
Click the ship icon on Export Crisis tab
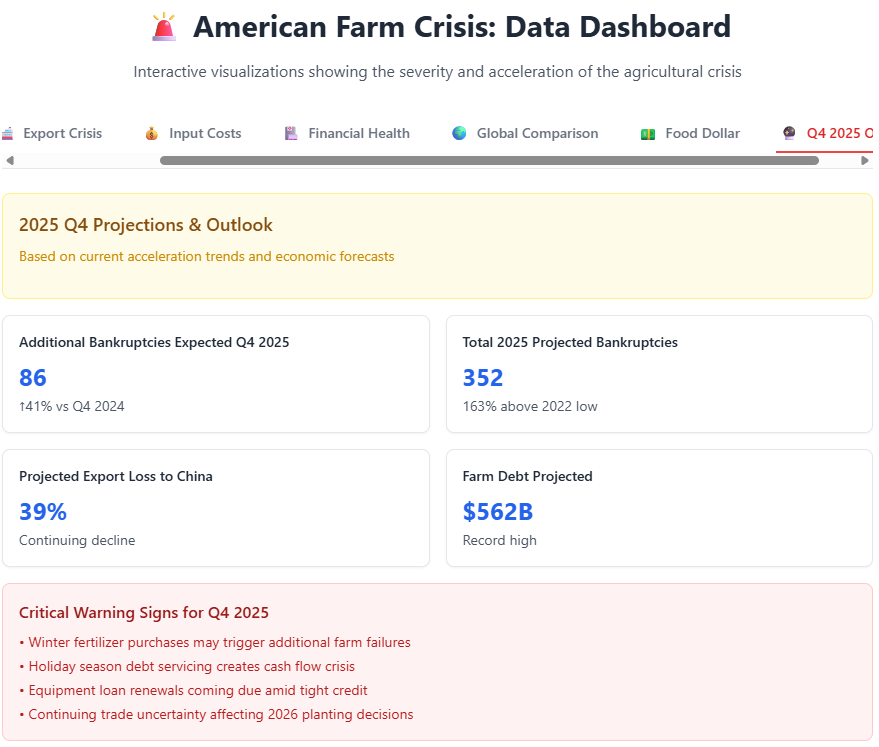pos(7,133)
